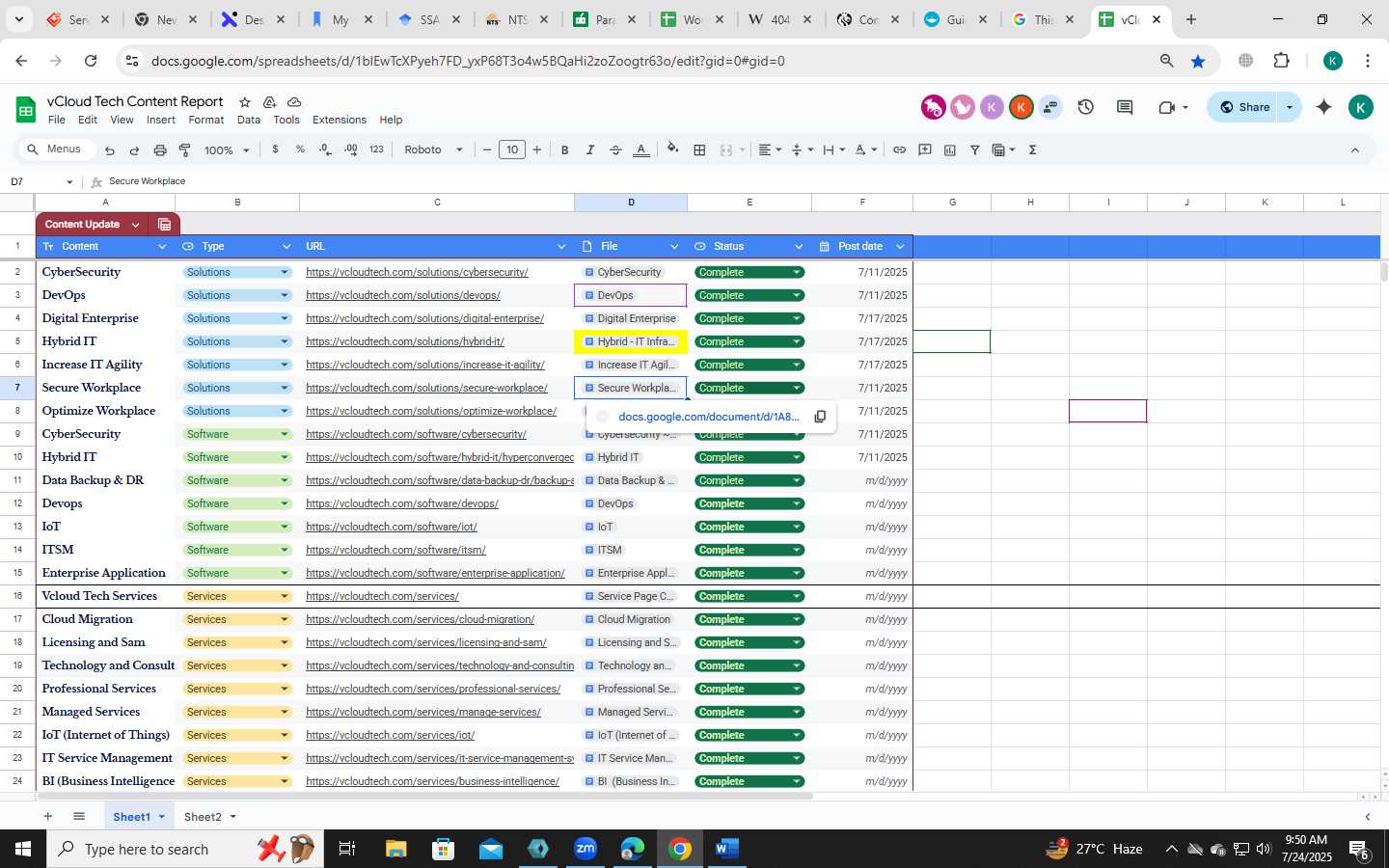Toggle italic formatting

point(590,149)
